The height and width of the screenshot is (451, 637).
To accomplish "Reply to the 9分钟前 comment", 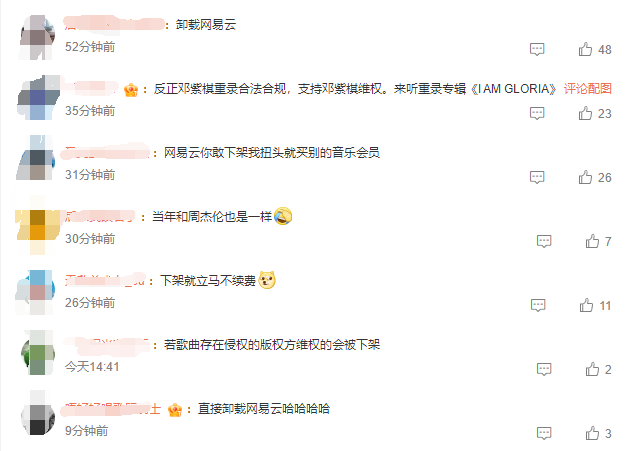I will (x=544, y=434).
